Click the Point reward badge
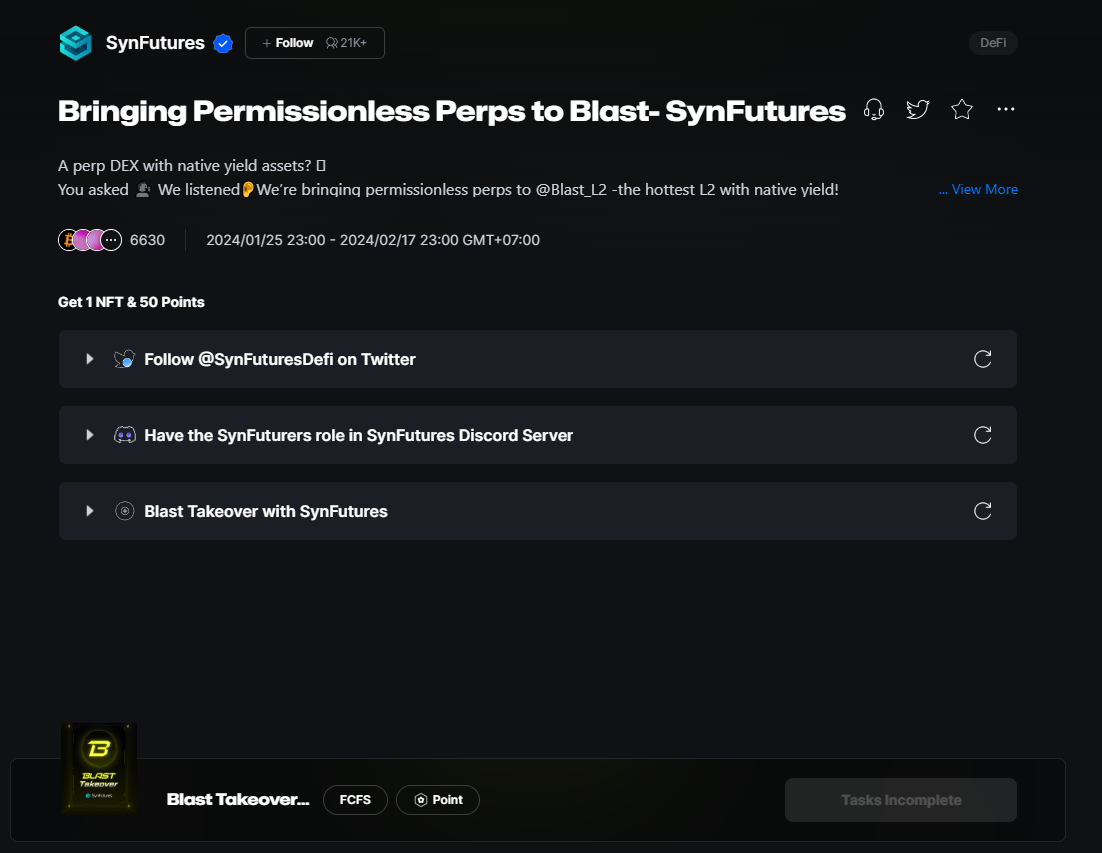The image size is (1102, 853). coord(438,800)
